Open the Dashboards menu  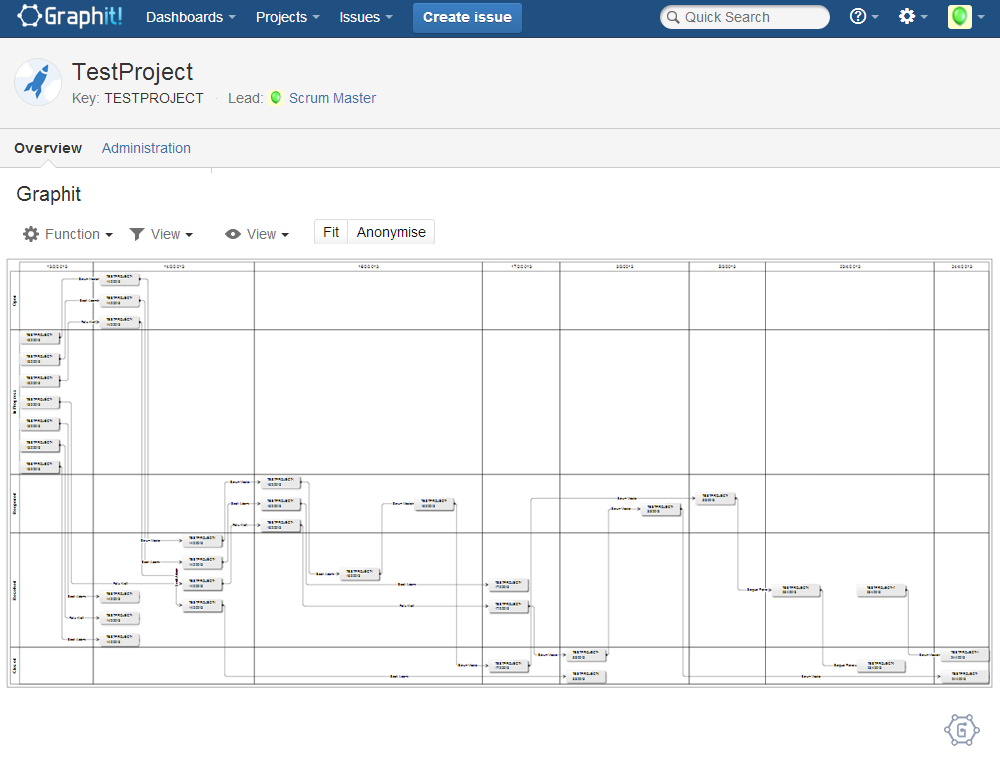(190, 17)
